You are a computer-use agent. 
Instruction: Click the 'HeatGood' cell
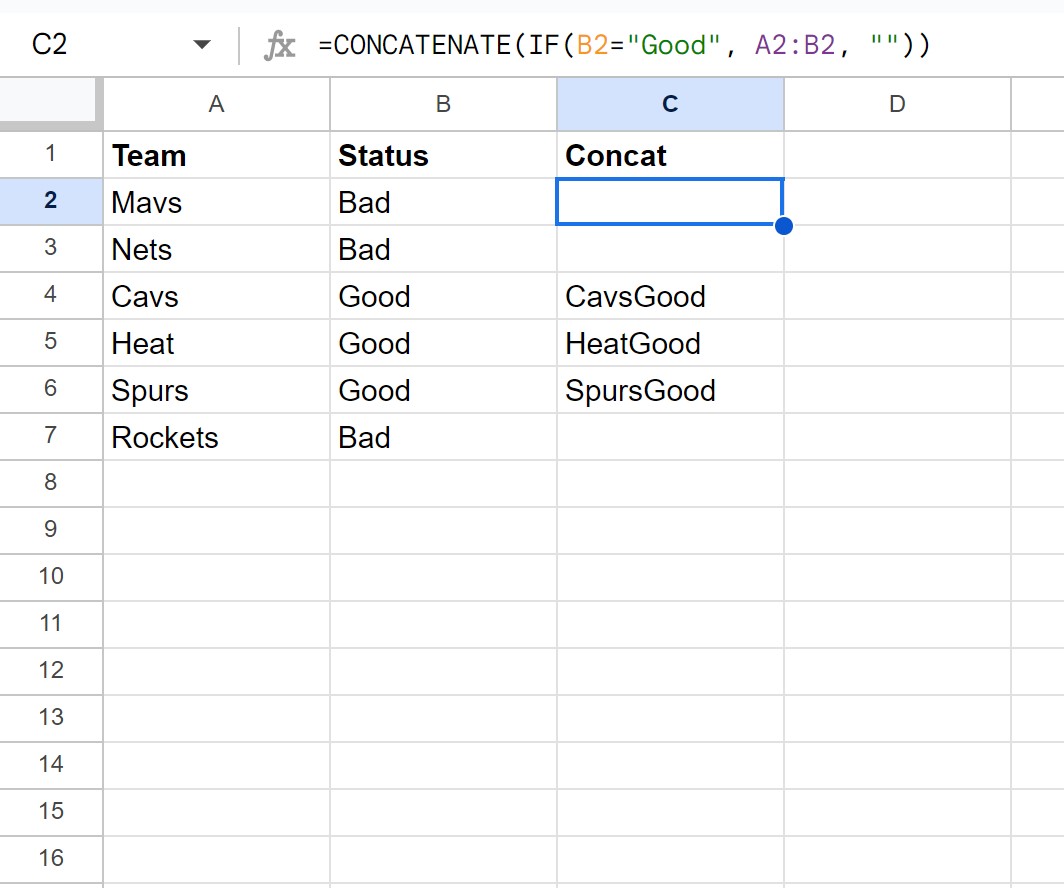coord(670,343)
